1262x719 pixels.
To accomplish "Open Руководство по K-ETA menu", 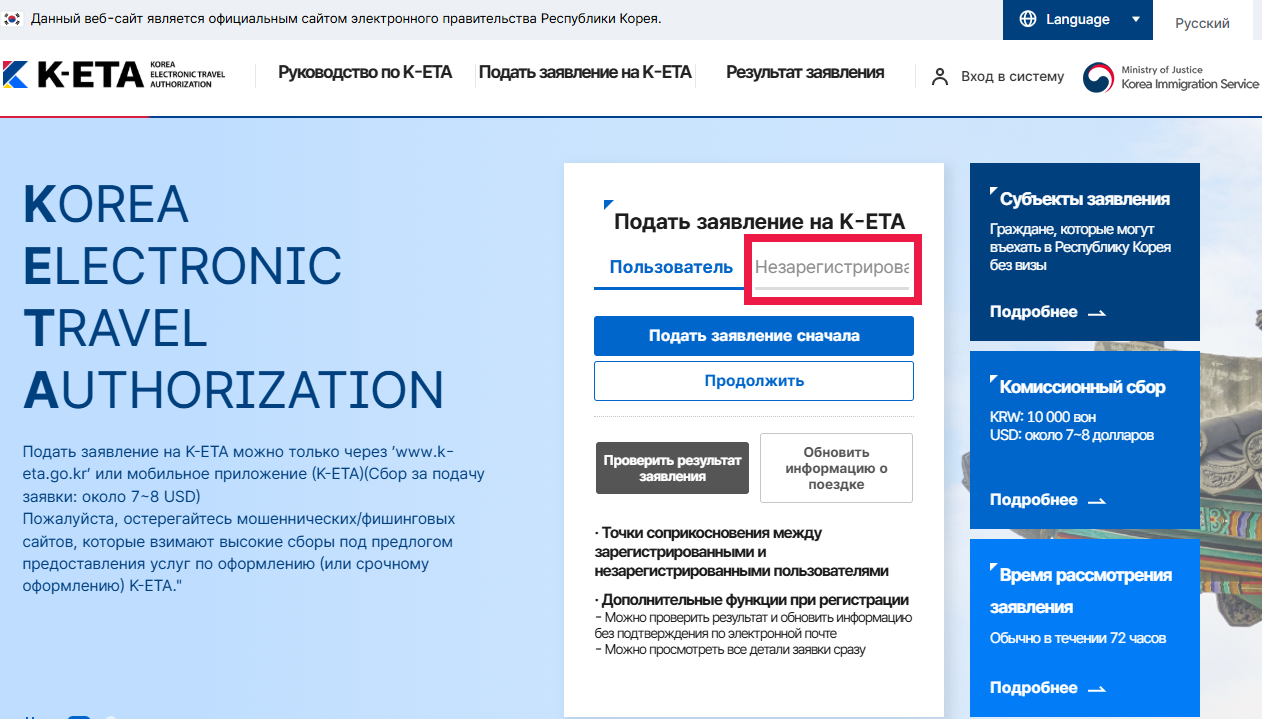I will click(x=365, y=72).
